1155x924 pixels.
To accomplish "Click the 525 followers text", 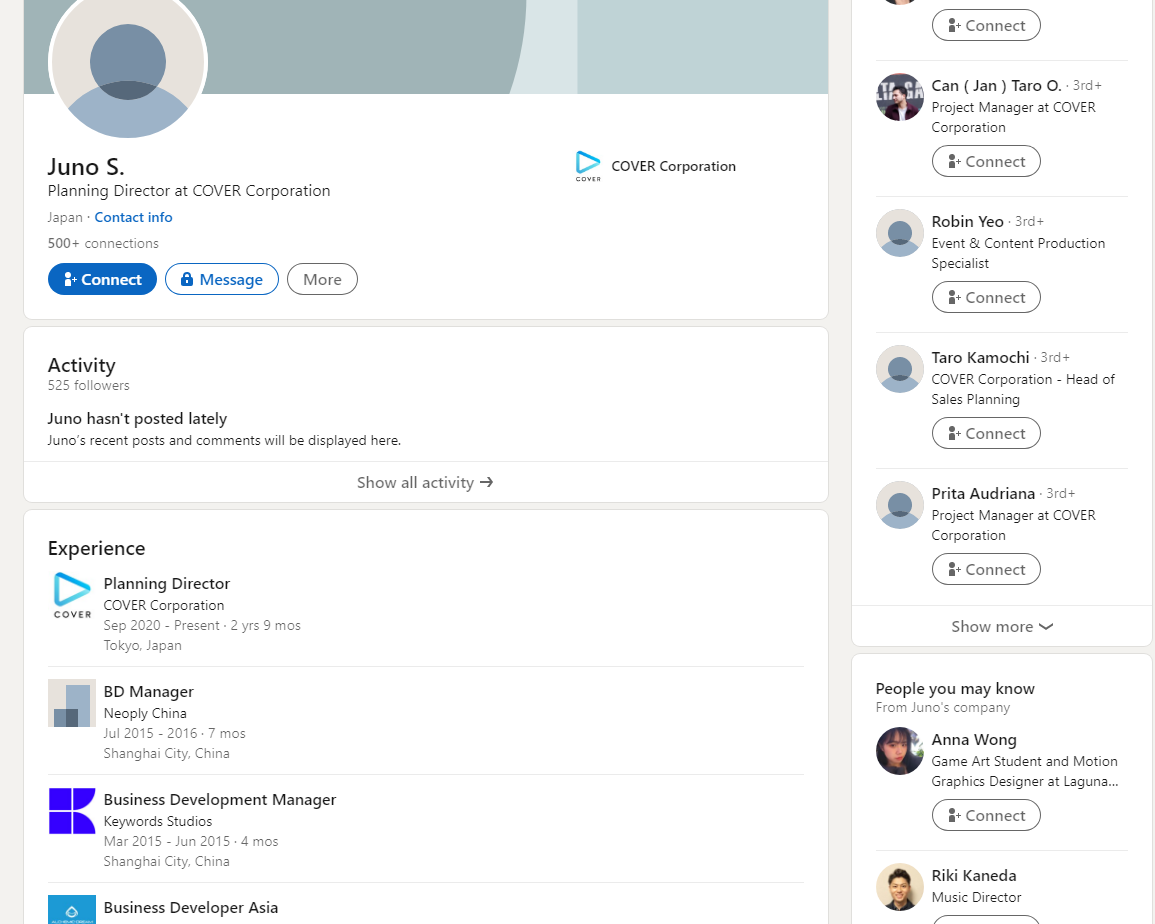I will coord(88,385).
